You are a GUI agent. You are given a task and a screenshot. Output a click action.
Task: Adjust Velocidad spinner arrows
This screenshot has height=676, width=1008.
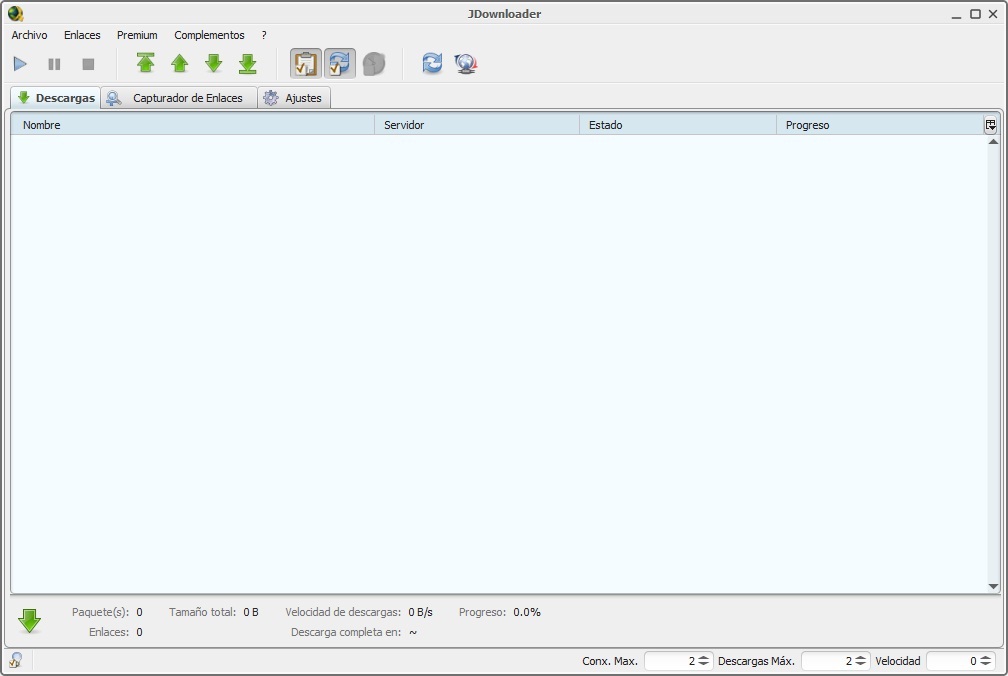(986, 661)
